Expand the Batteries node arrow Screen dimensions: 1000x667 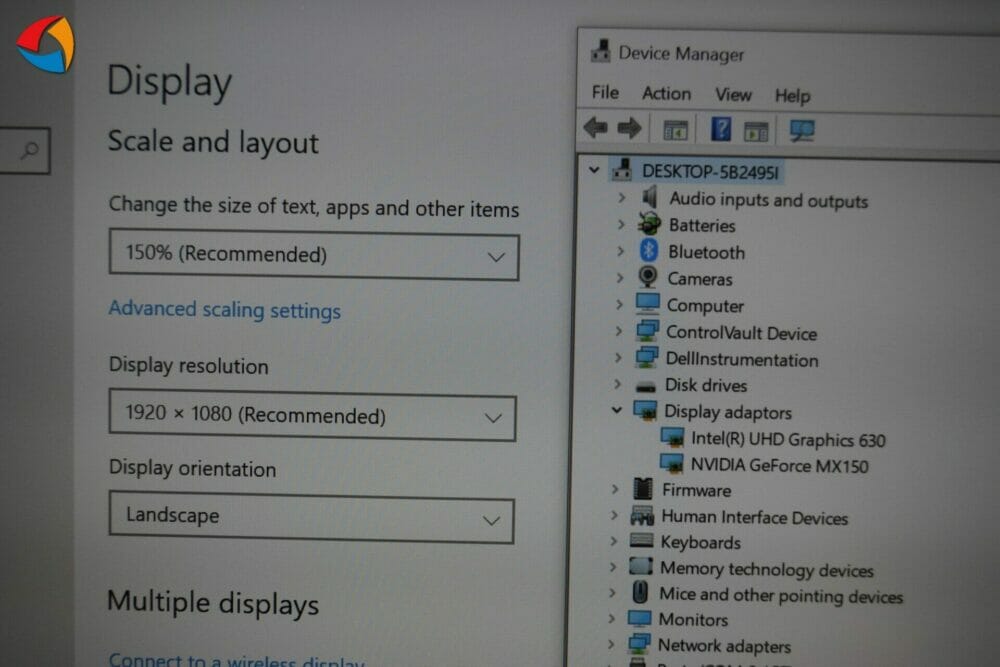click(x=621, y=224)
